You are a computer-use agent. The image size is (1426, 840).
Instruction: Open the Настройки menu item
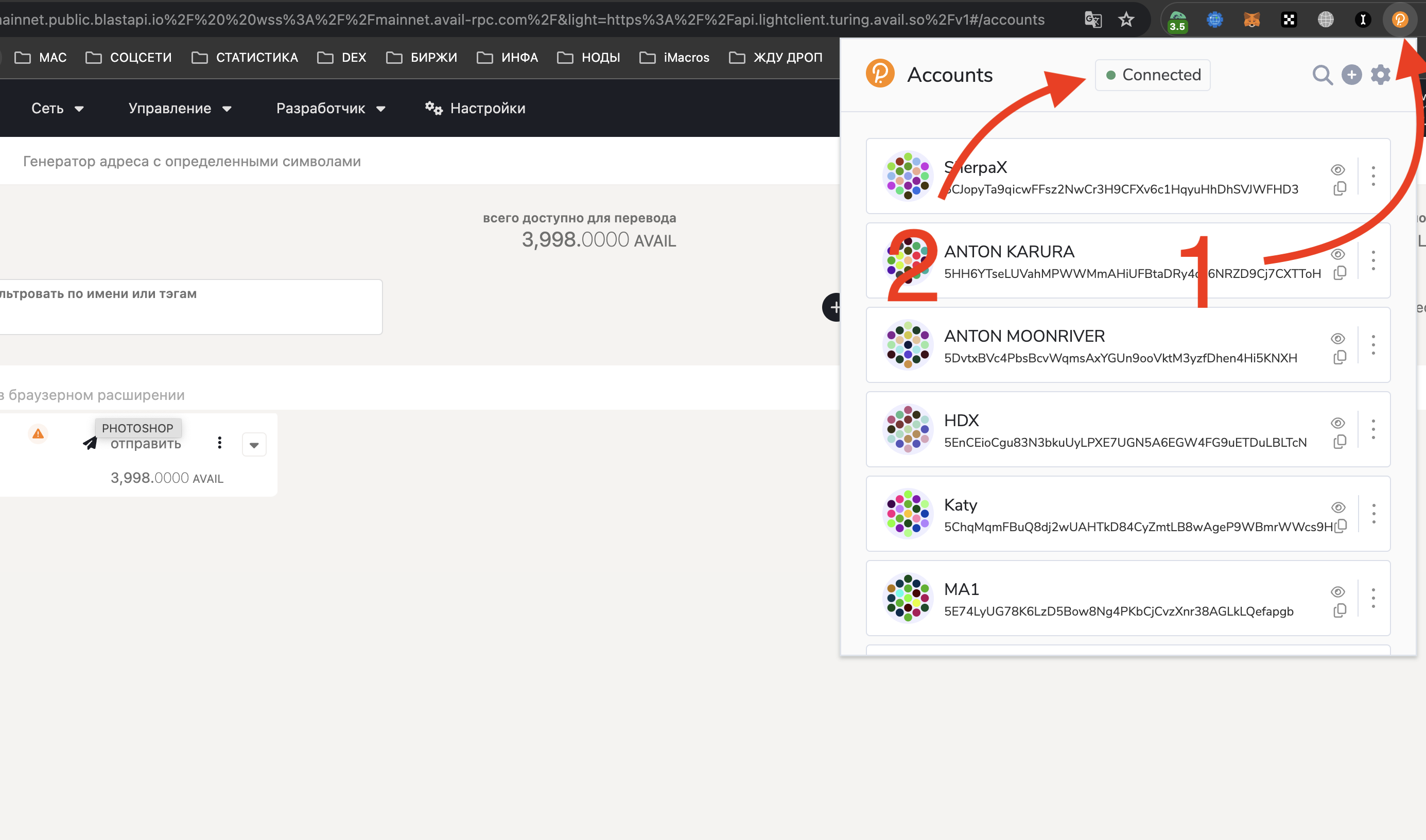[x=475, y=108]
